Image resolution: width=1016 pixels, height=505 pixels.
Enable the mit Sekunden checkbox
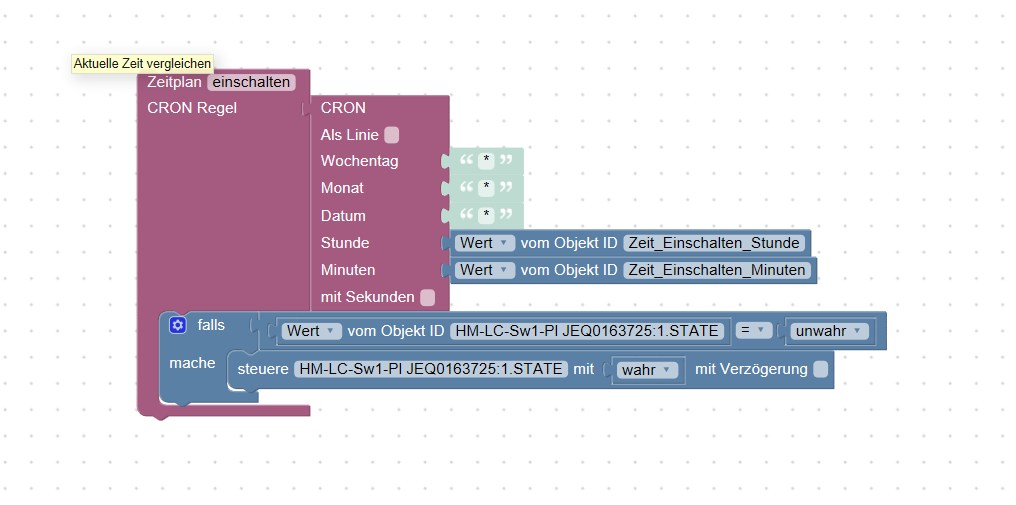(x=428, y=298)
